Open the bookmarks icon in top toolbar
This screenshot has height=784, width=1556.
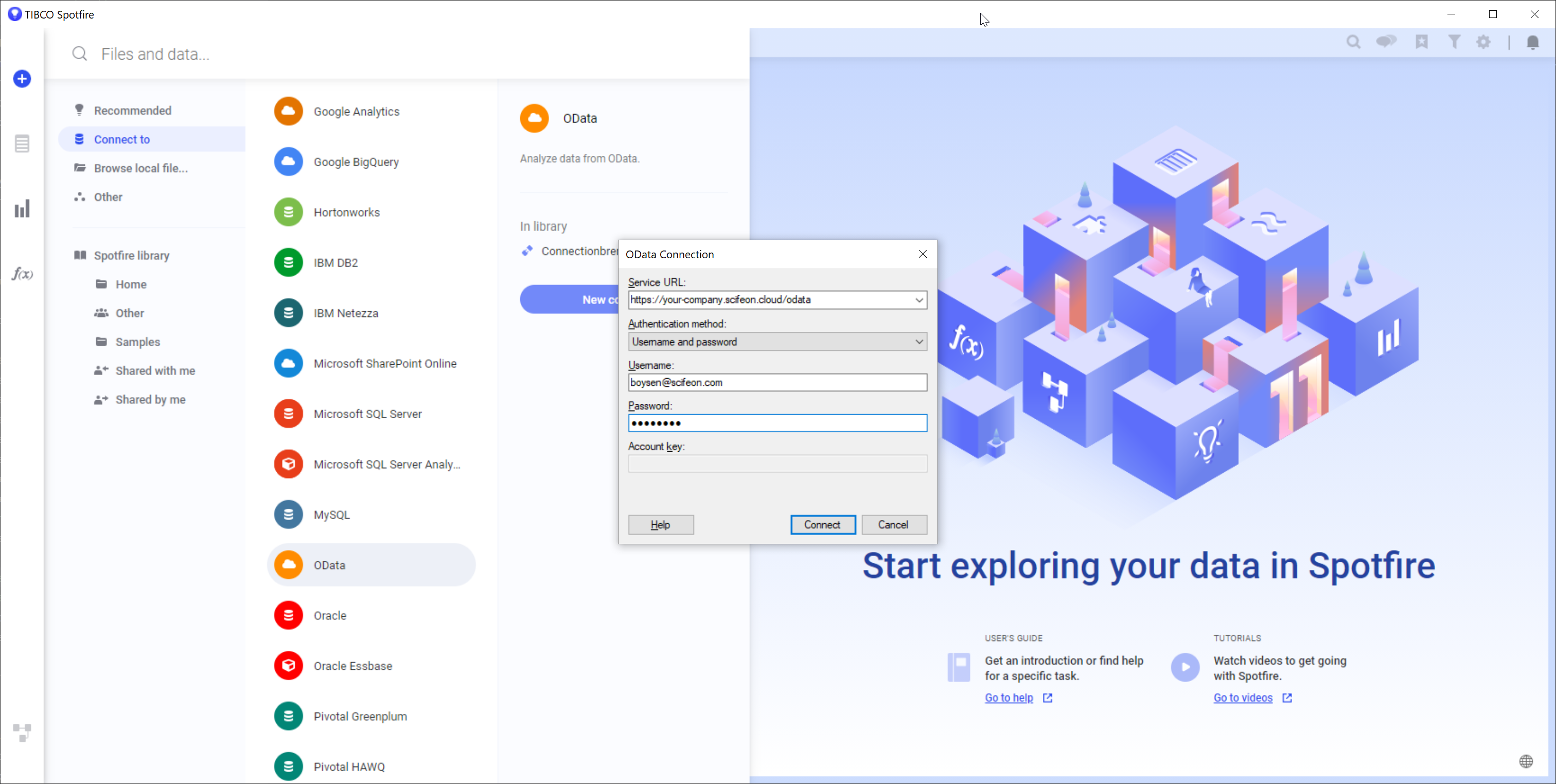click(x=1421, y=42)
